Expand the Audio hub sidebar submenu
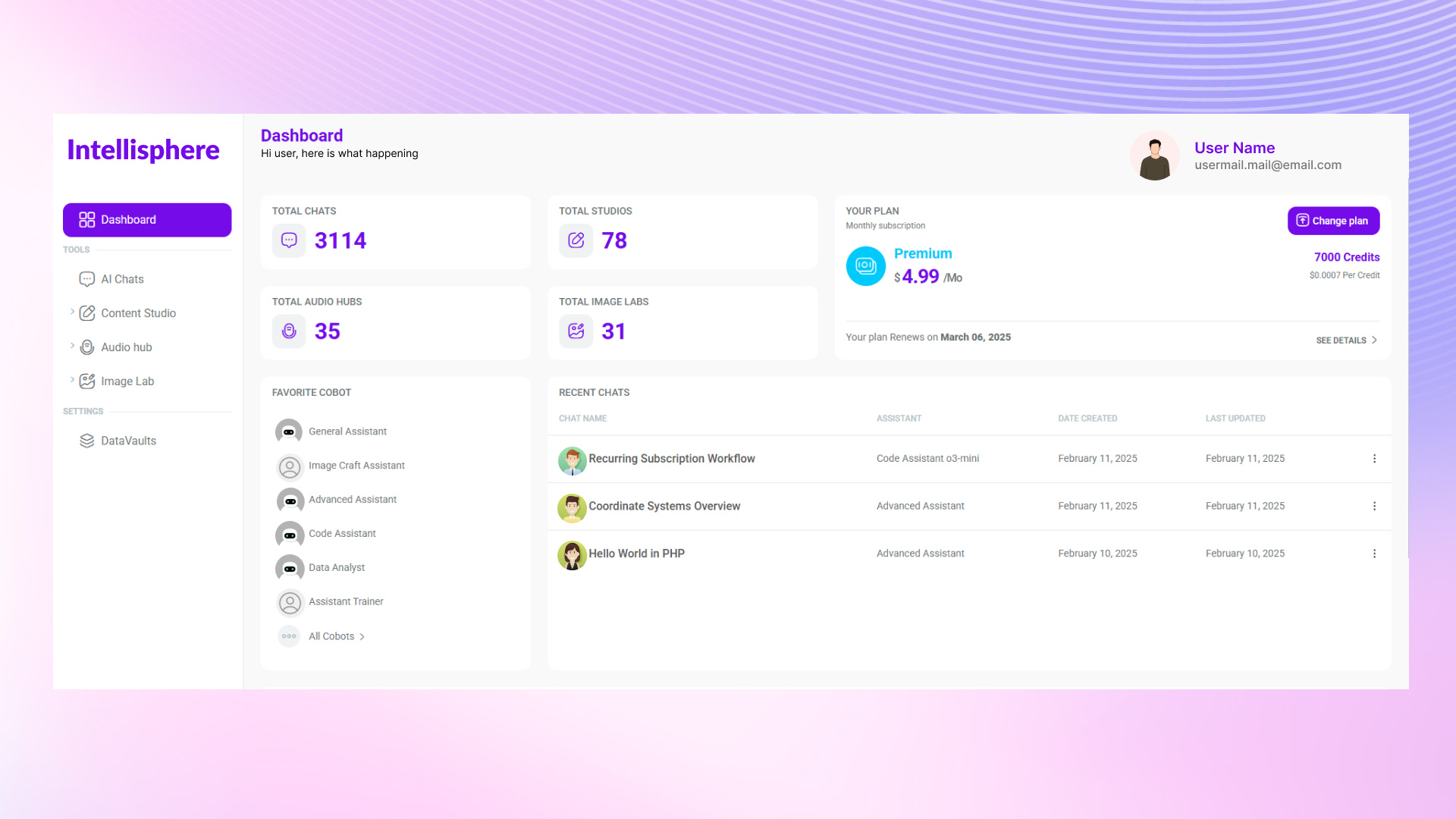1456x819 pixels. (72, 346)
